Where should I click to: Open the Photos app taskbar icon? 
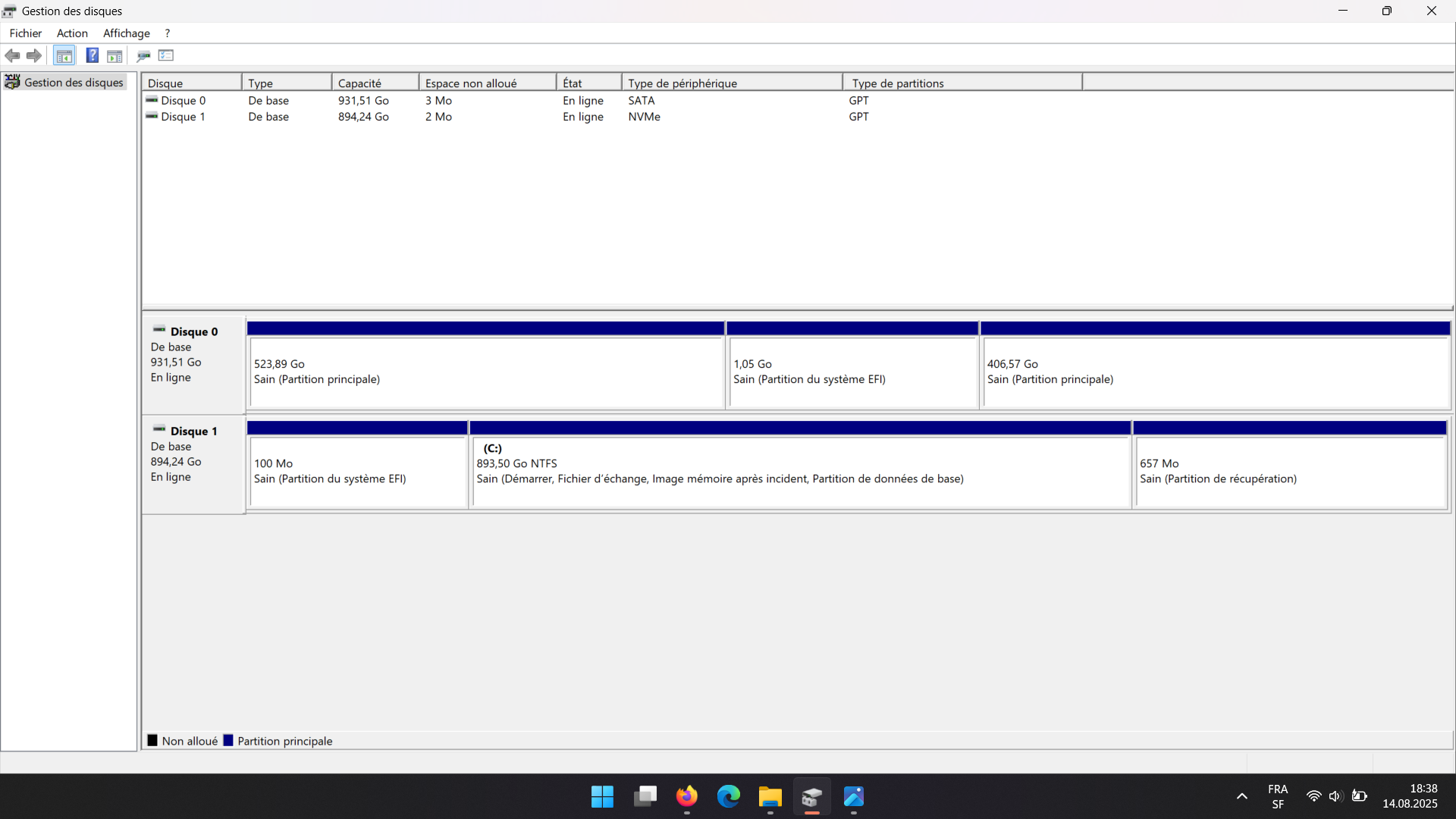coord(854,796)
